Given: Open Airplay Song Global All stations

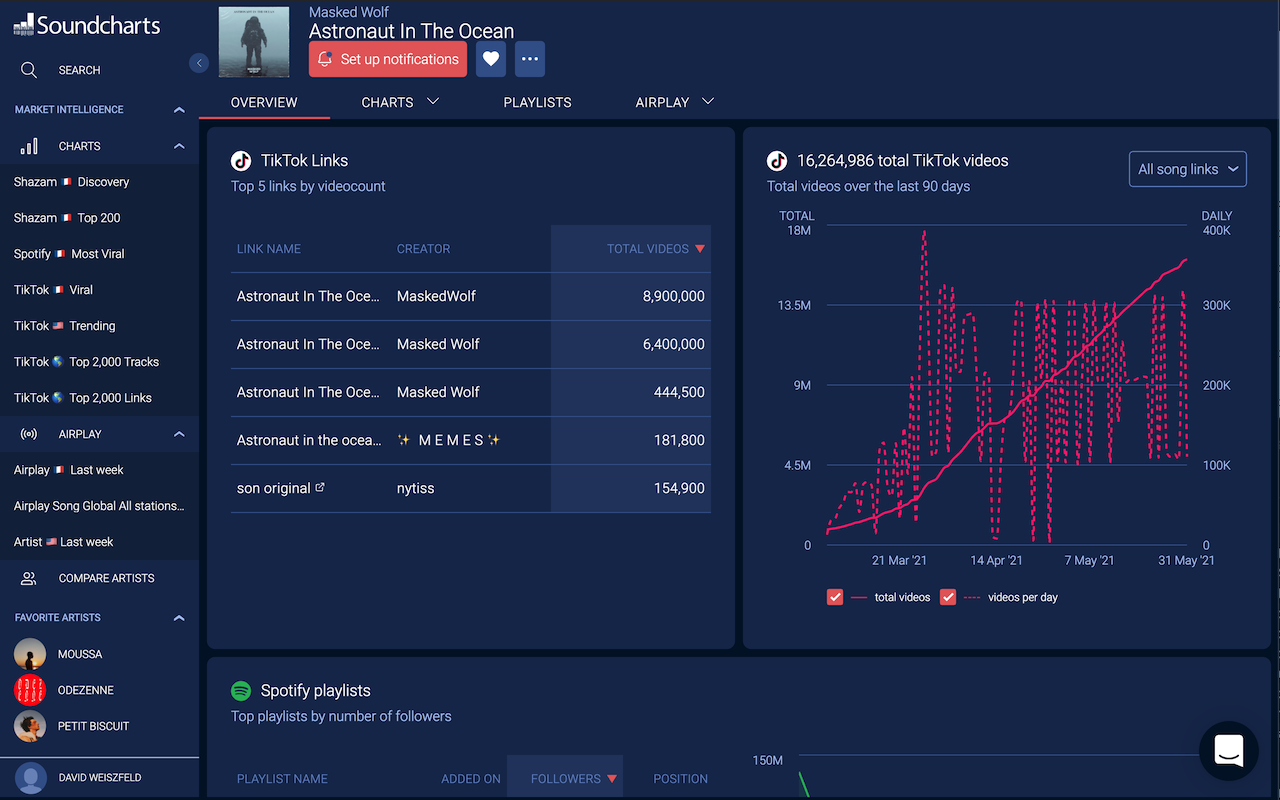Looking at the screenshot, I should [100, 506].
